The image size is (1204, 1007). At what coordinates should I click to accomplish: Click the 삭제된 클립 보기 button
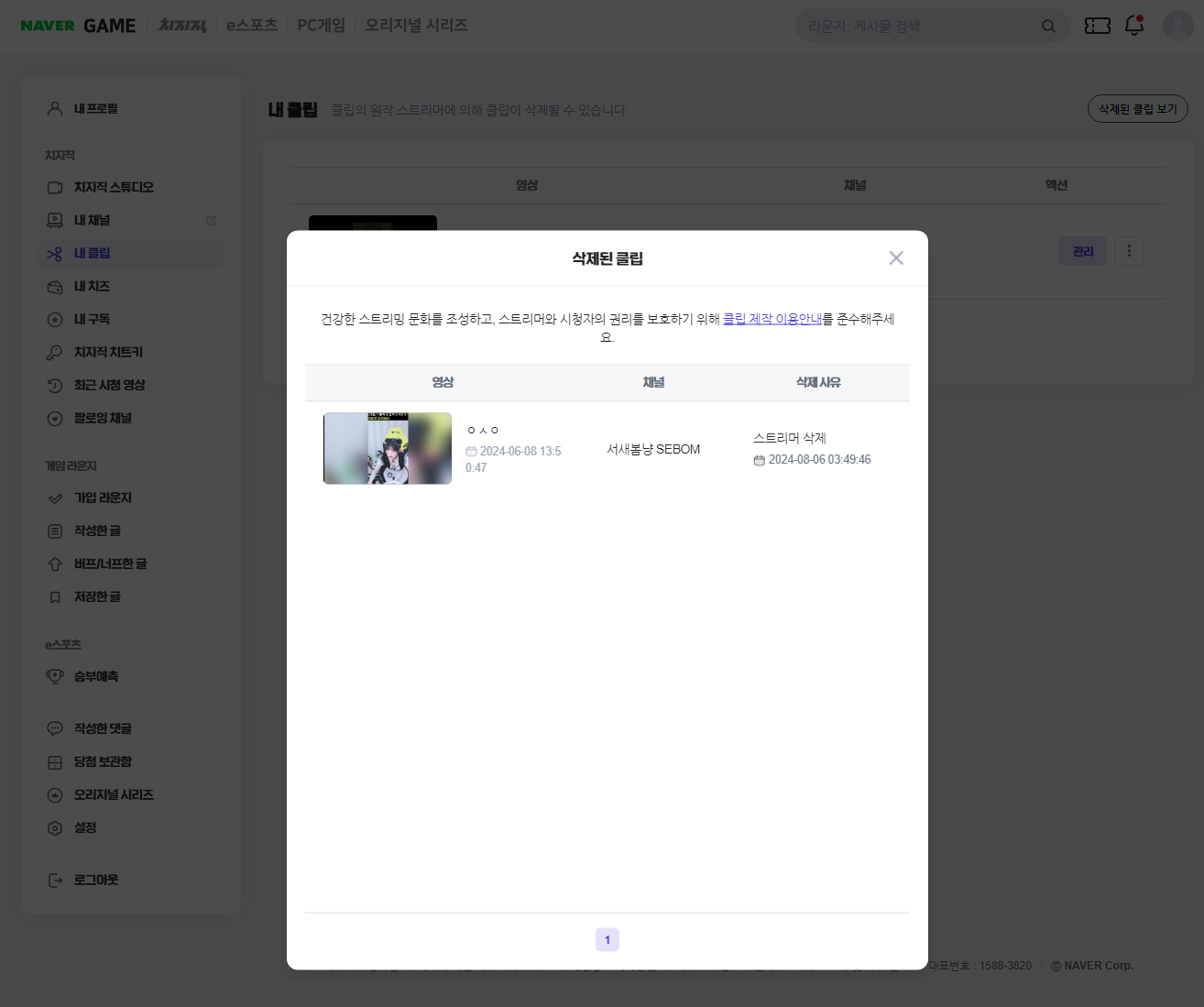[x=1137, y=109]
